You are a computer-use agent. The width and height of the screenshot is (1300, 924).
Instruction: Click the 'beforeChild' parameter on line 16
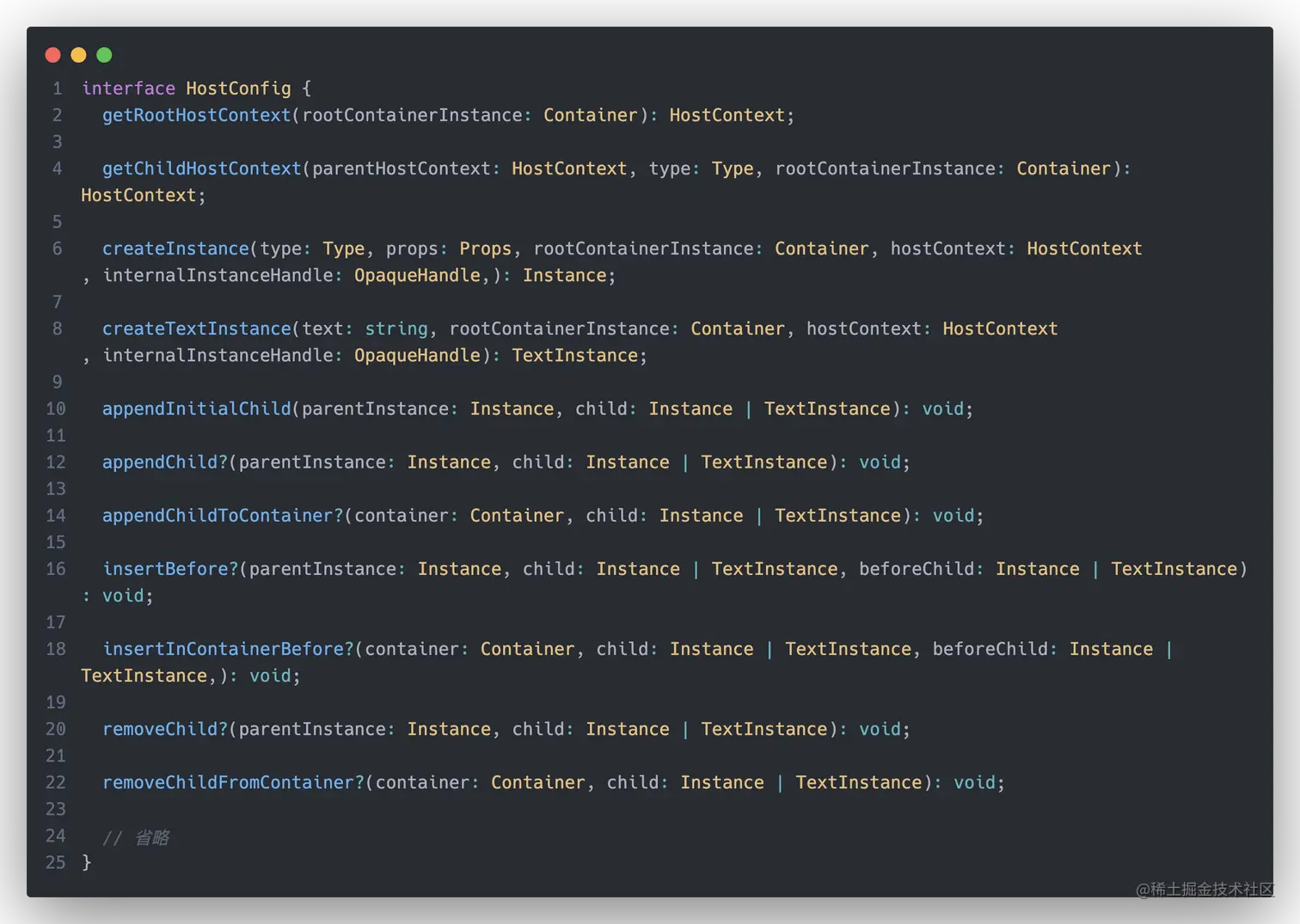coord(916,568)
